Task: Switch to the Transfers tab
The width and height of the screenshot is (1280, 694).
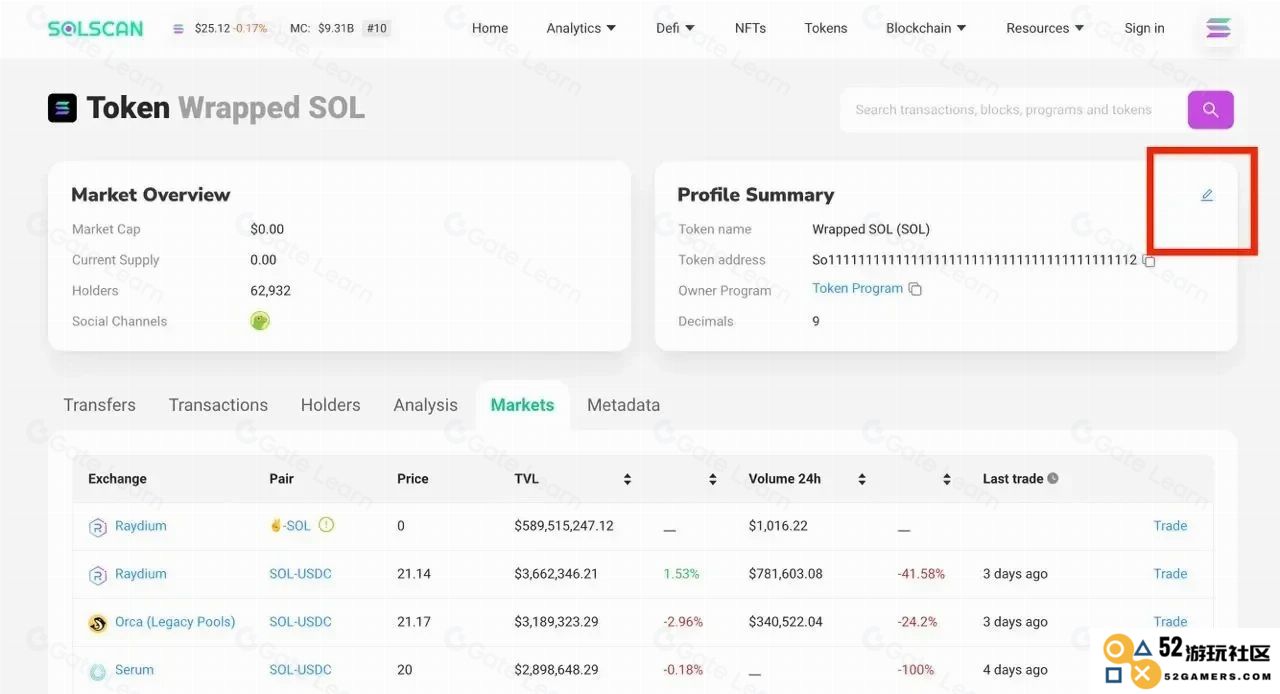Action: [x=100, y=405]
